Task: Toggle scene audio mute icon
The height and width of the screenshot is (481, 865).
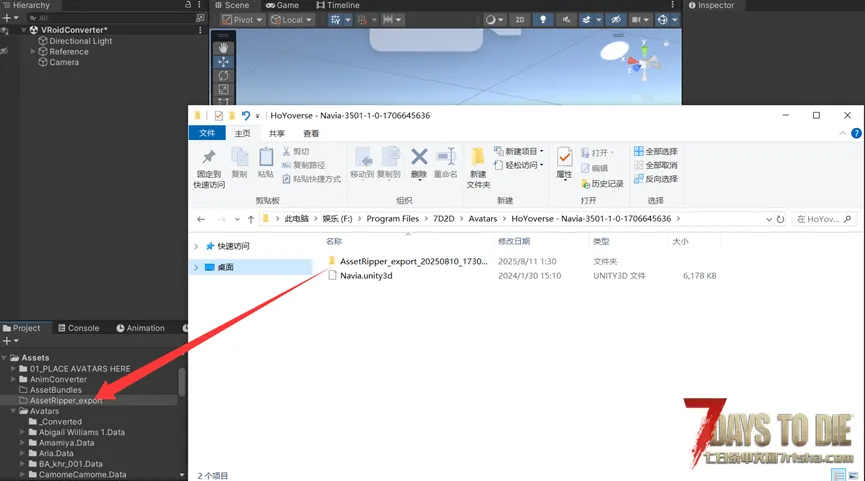Action: [566, 20]
